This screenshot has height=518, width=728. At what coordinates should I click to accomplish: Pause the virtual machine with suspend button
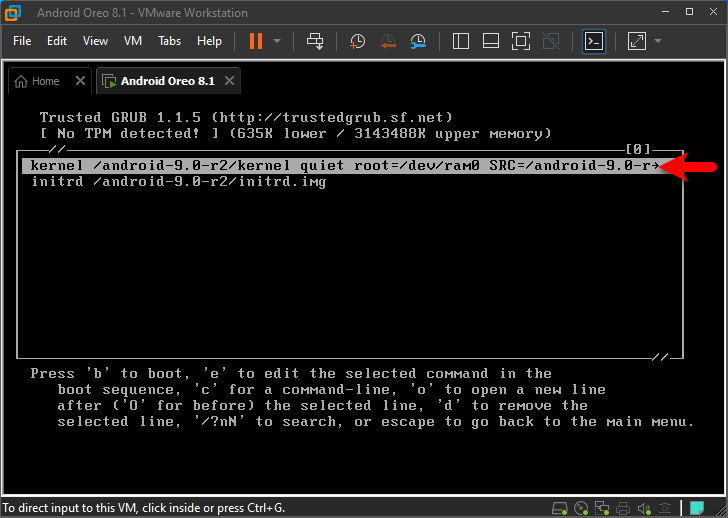[x=256, y=41]
